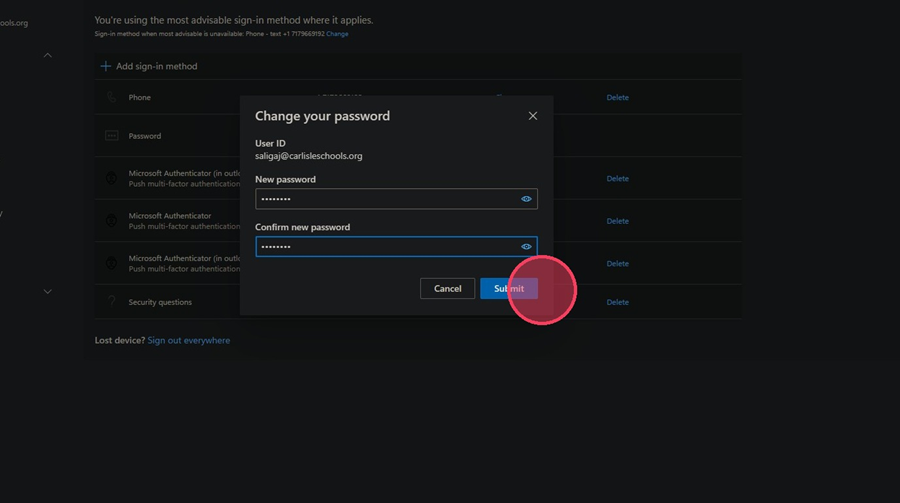
Task: Click the plus icon for adding sign-in method
Action: (x=106, y=66)
